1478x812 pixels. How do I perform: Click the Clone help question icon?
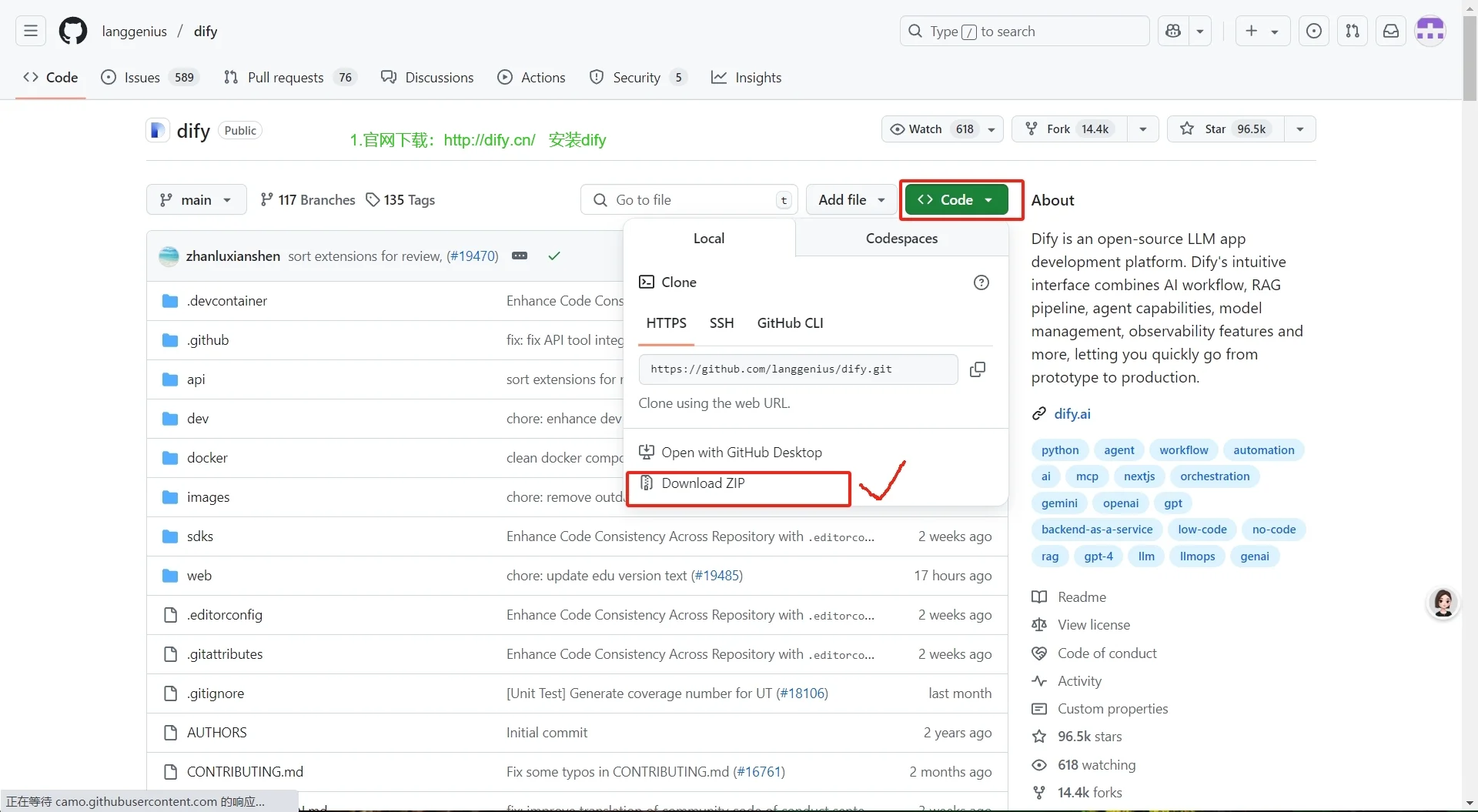coord(981,282)
